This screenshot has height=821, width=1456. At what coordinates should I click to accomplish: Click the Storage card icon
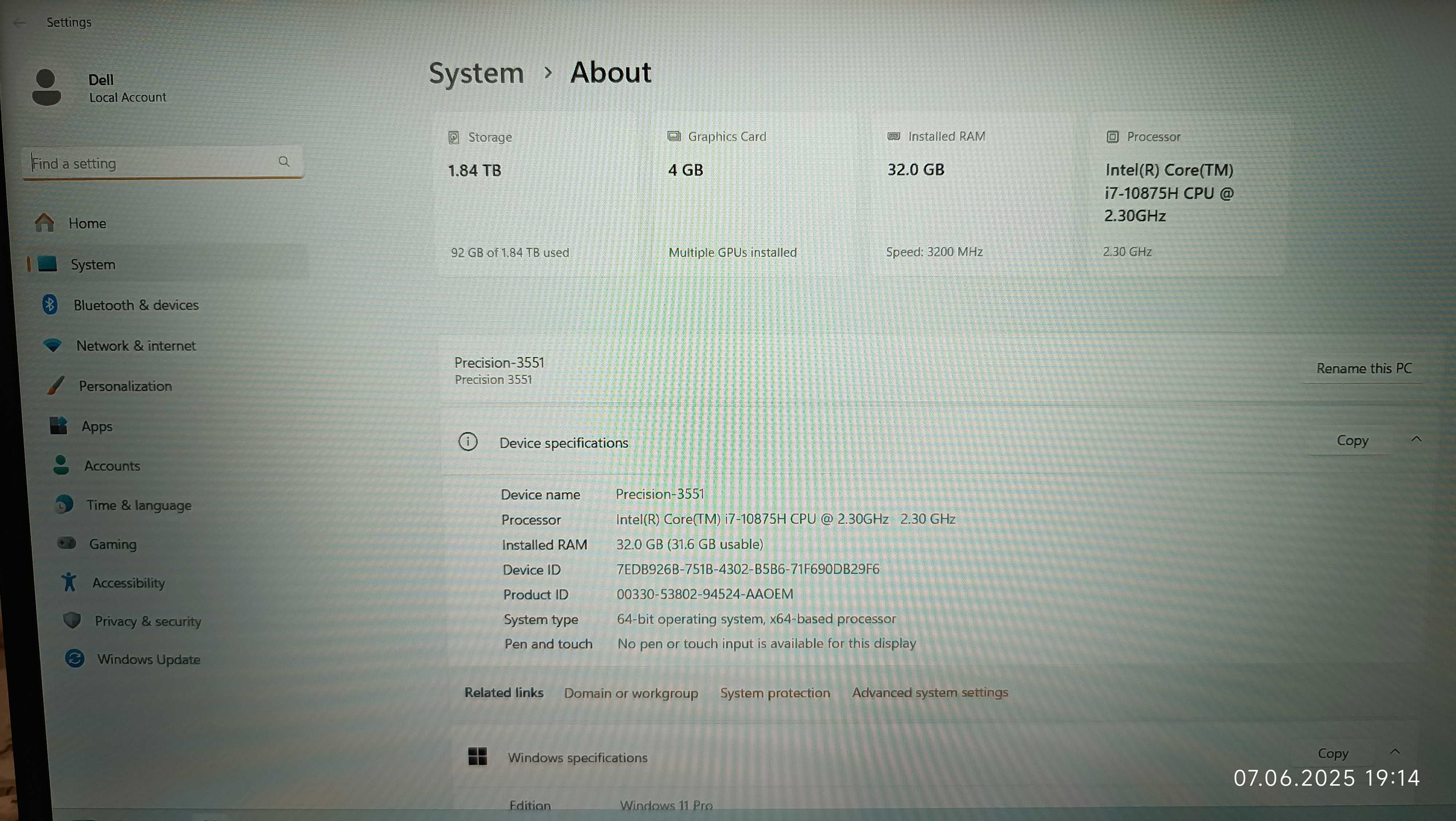tap(453, 137)
